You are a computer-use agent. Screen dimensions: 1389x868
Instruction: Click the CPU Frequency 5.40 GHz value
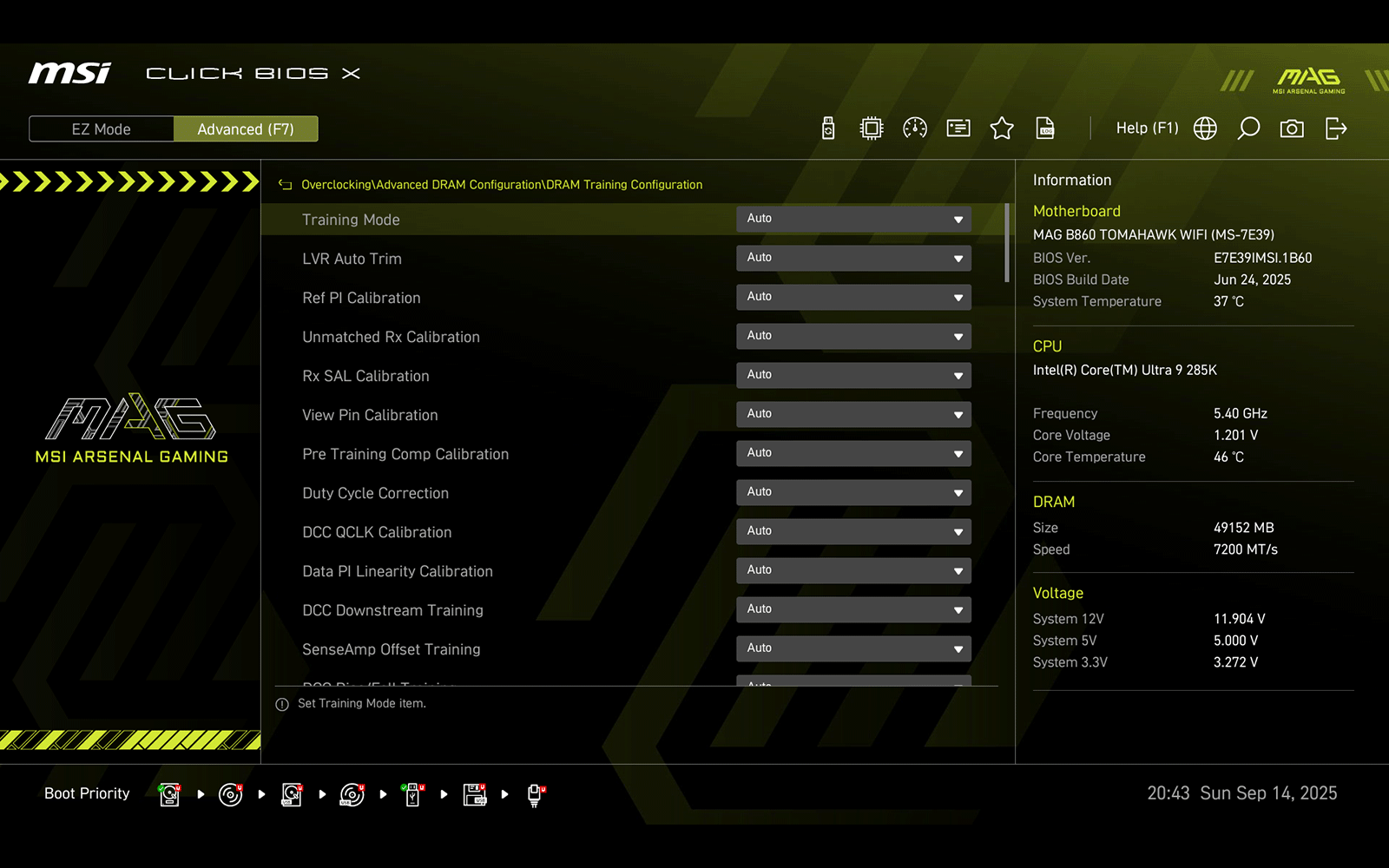click(1240, 413)
